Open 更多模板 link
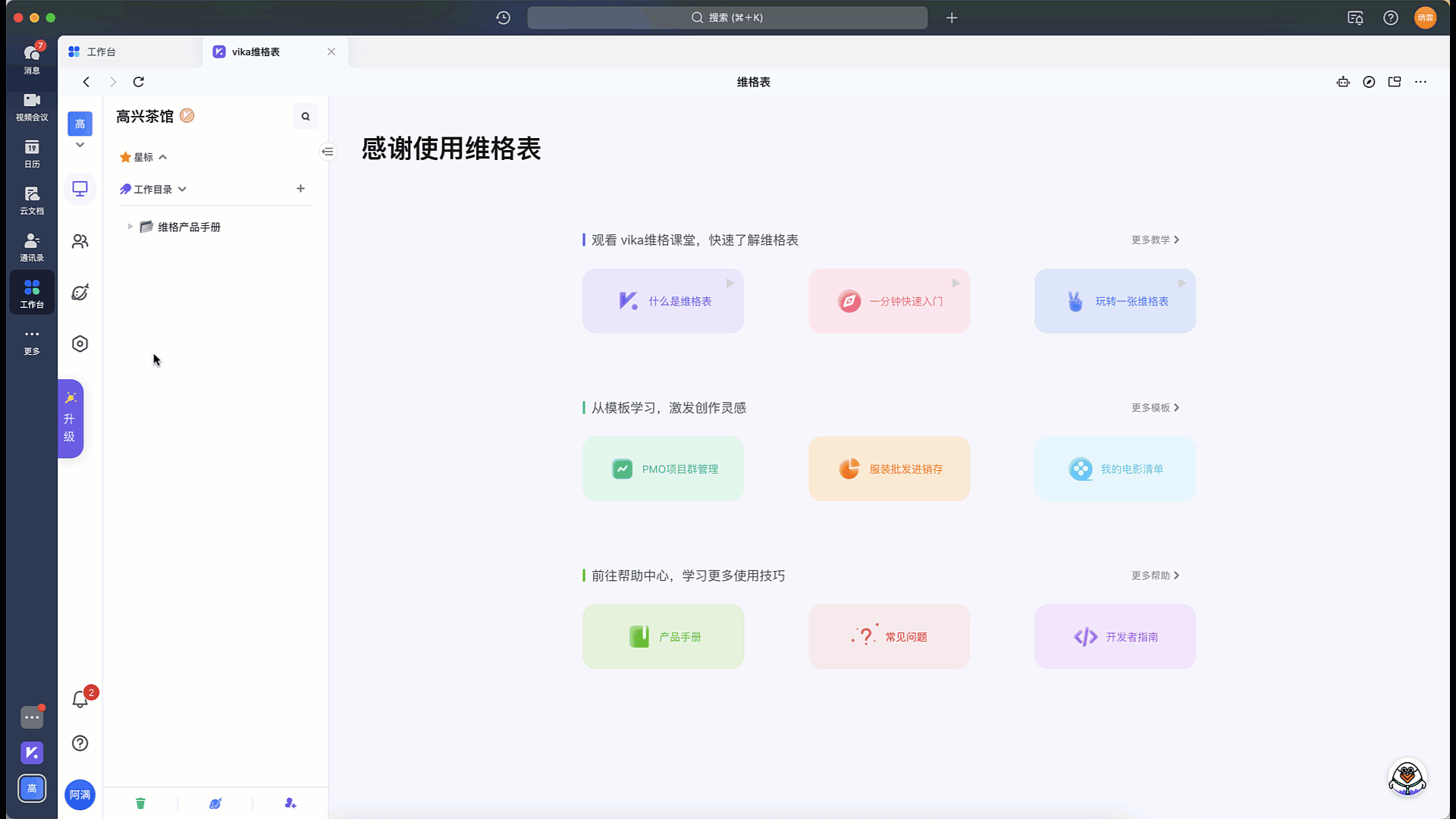1456x819 pixels. 1155,407
